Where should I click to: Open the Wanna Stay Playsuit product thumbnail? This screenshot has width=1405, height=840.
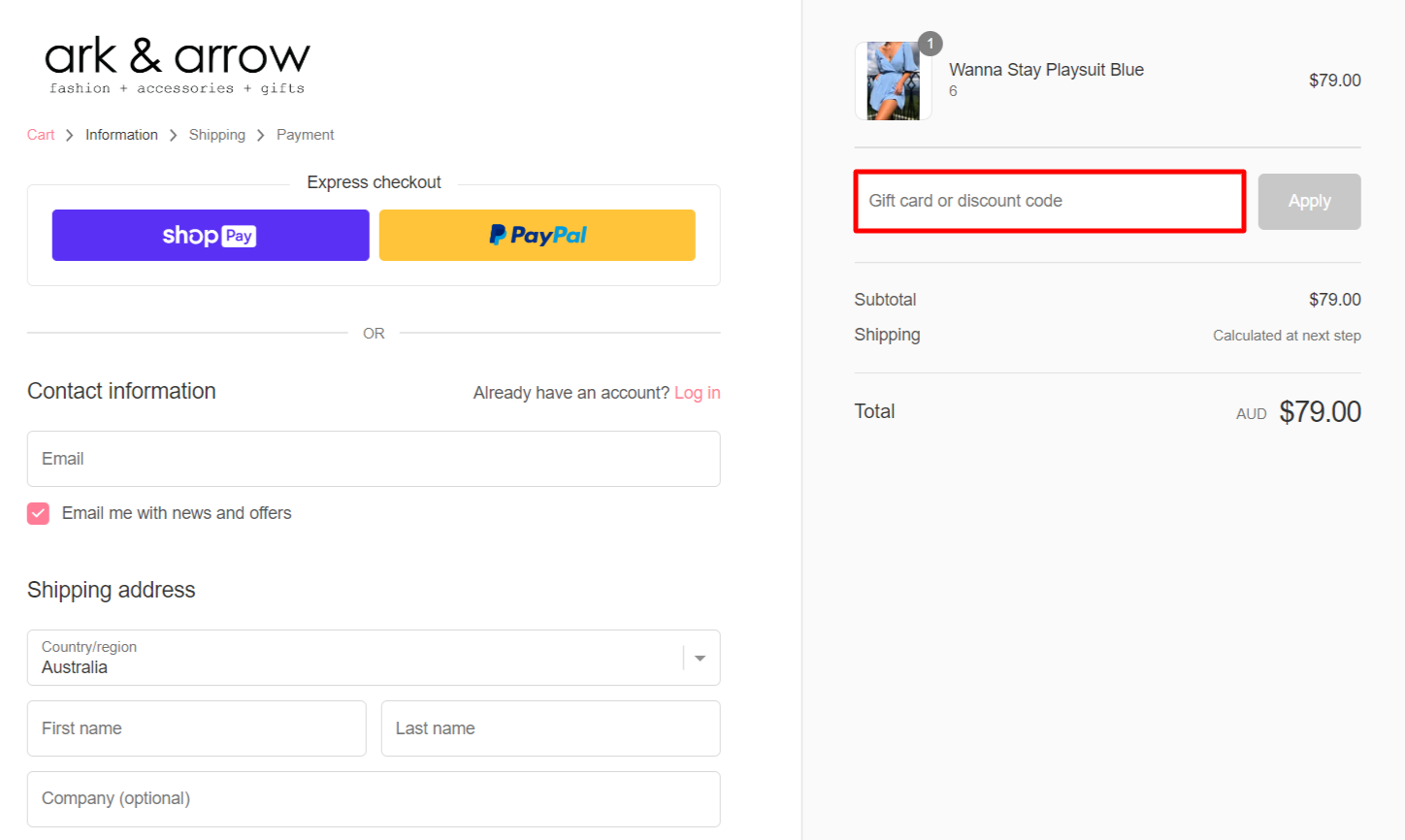[x=892, y=81]
